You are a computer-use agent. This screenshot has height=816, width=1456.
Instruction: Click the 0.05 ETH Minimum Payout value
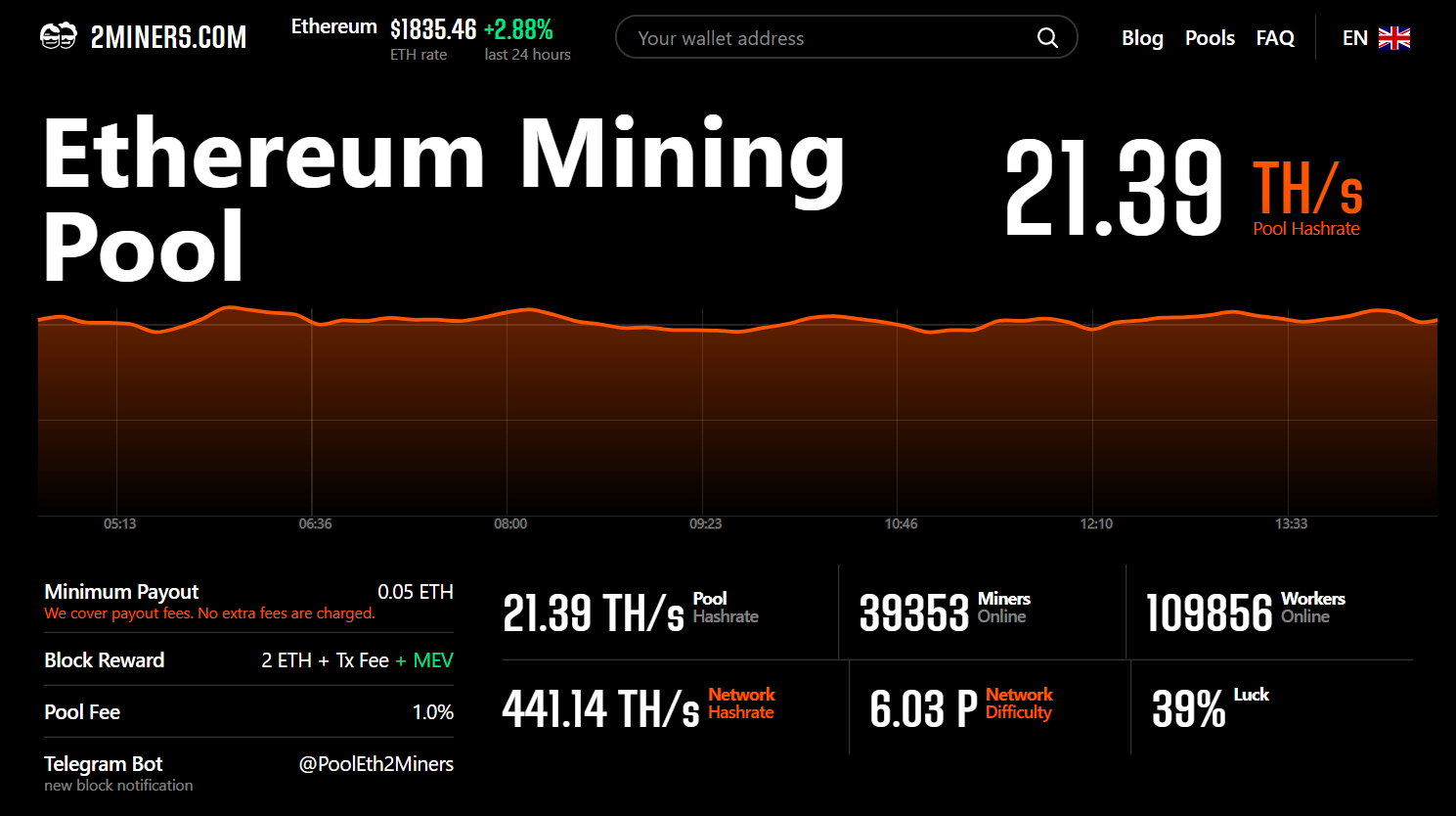[x=417, y=591]
